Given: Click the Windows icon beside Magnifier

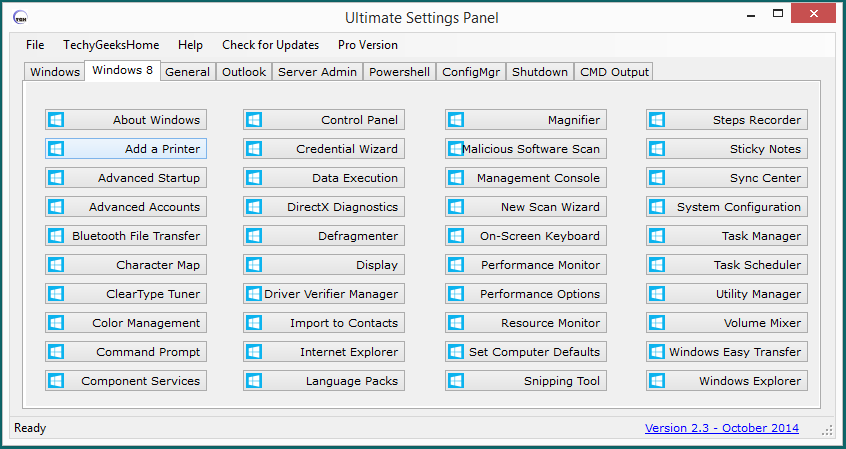Looking at the screenshot, I should pyautogui.click(x=456, y=120).
